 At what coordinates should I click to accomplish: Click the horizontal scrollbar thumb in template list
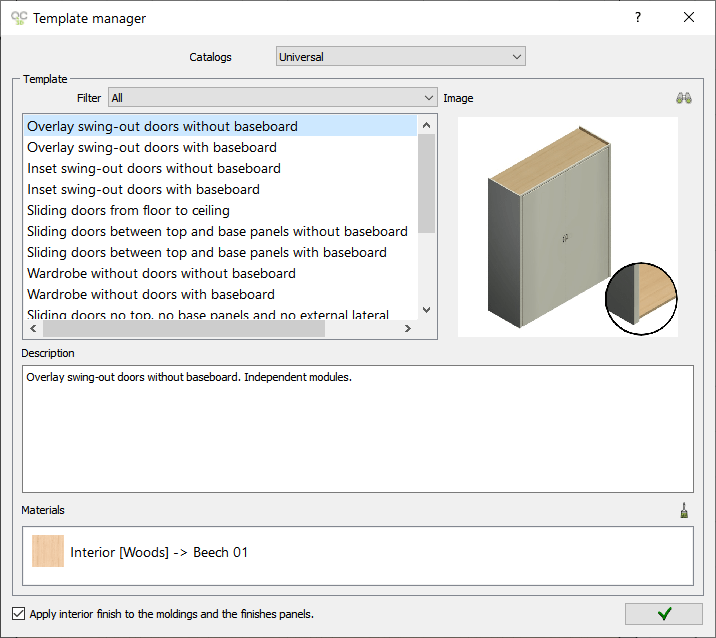click(184, 328)
